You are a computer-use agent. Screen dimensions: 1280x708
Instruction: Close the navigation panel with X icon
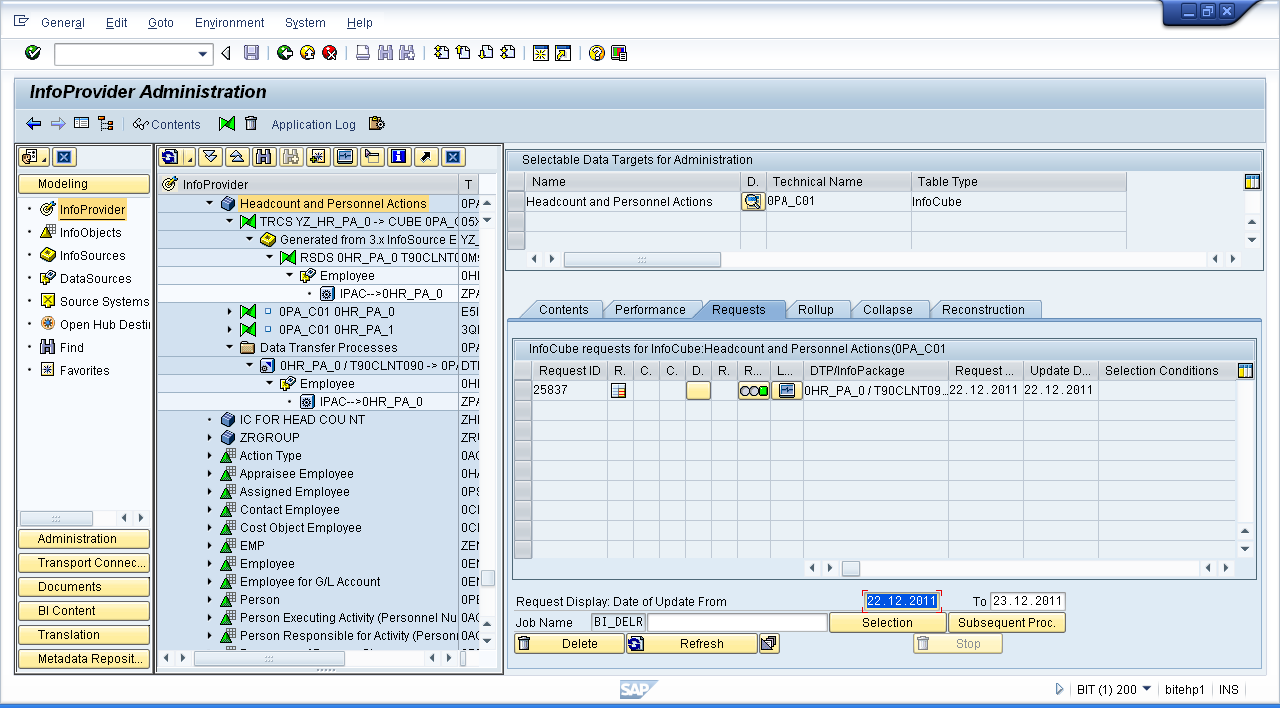[64, 157]
